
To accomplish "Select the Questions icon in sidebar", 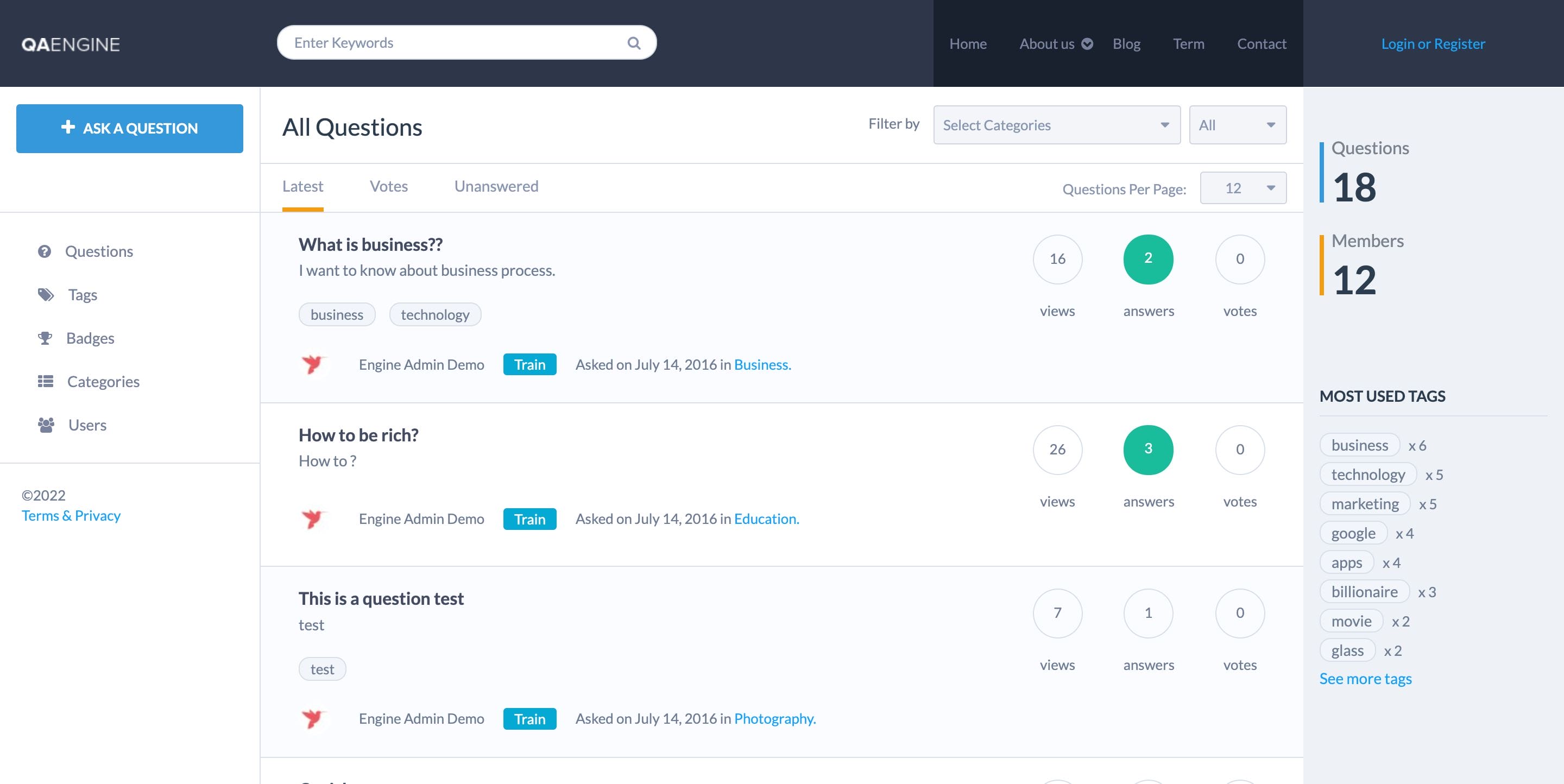I will (x=45, y=251).
